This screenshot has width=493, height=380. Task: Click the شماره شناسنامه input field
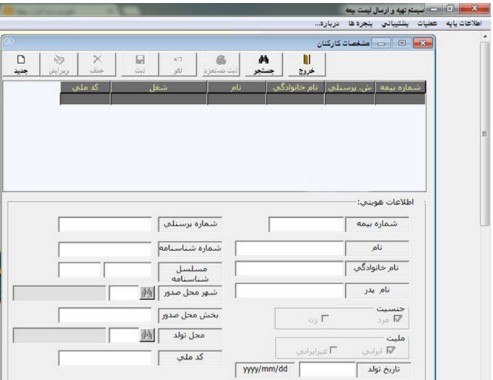click(x=105, y=249)
